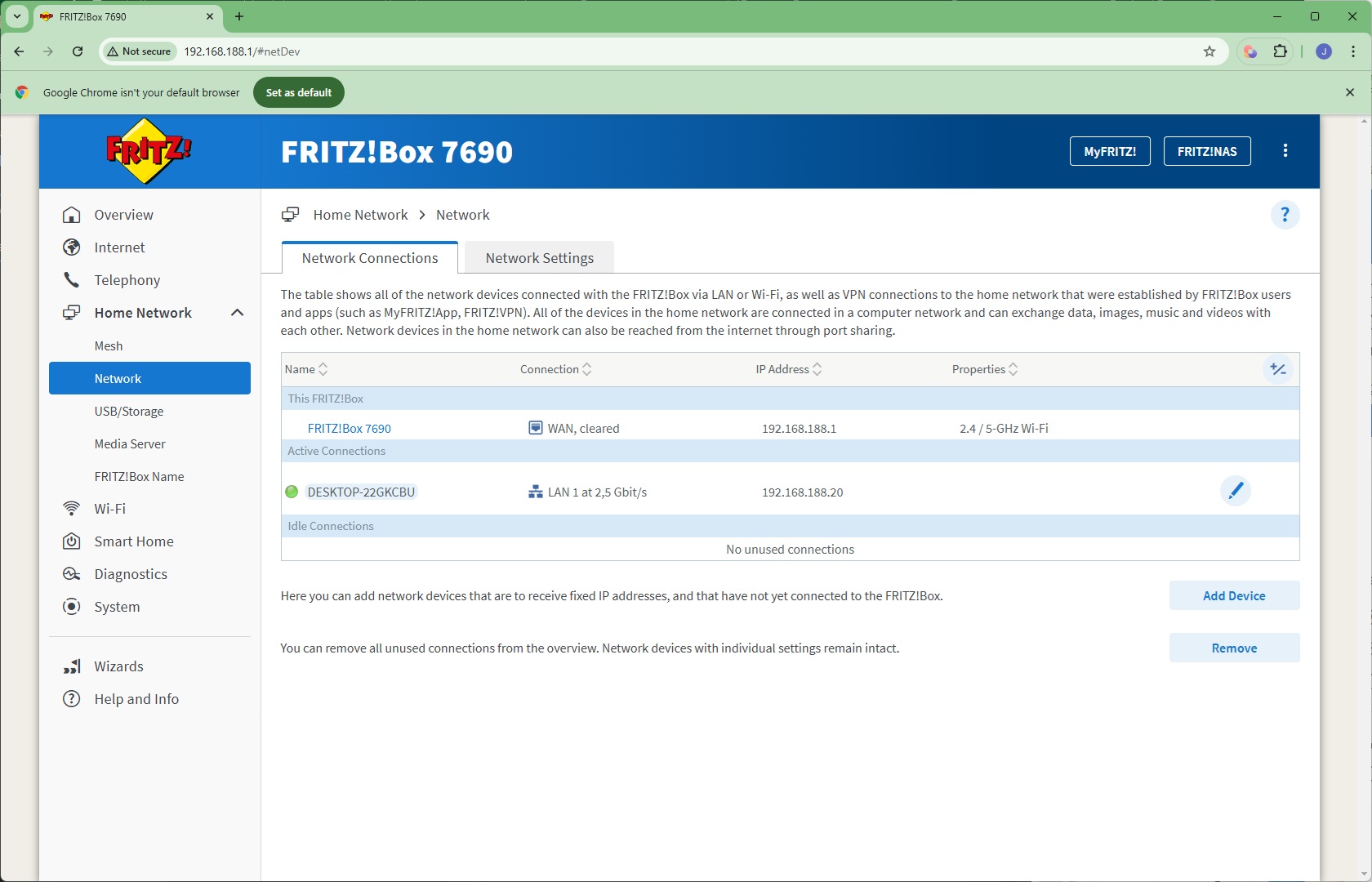1372x882 pixels.
Task: Open the Chrome three-dot menu
Action: 1353,51
